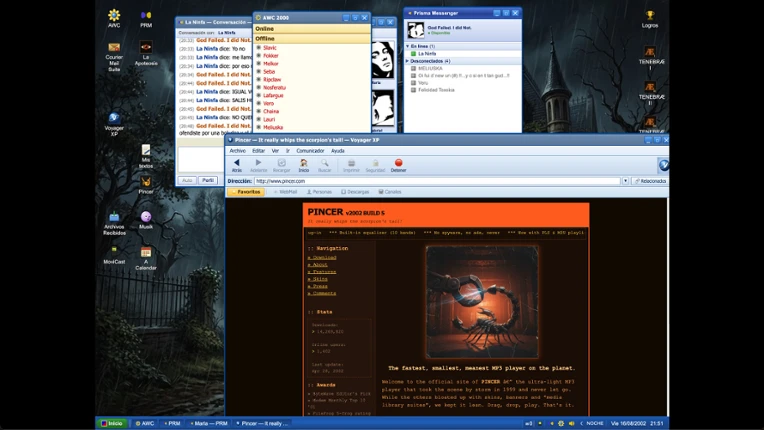Click the Dirección URL input field
This screenshot has width=764, height=430.
(437, 181)
